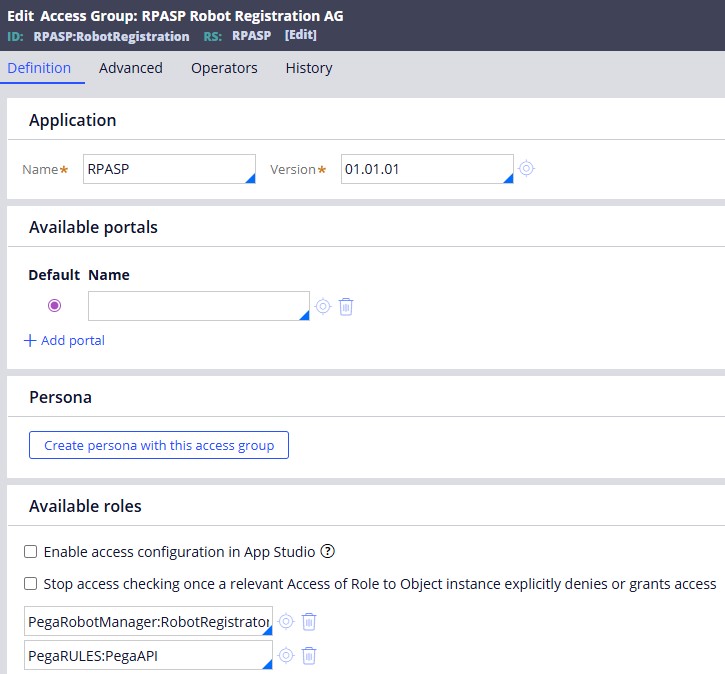Open the PegaRobotManager:RobotRegistrator role rule

pos(286,622)
